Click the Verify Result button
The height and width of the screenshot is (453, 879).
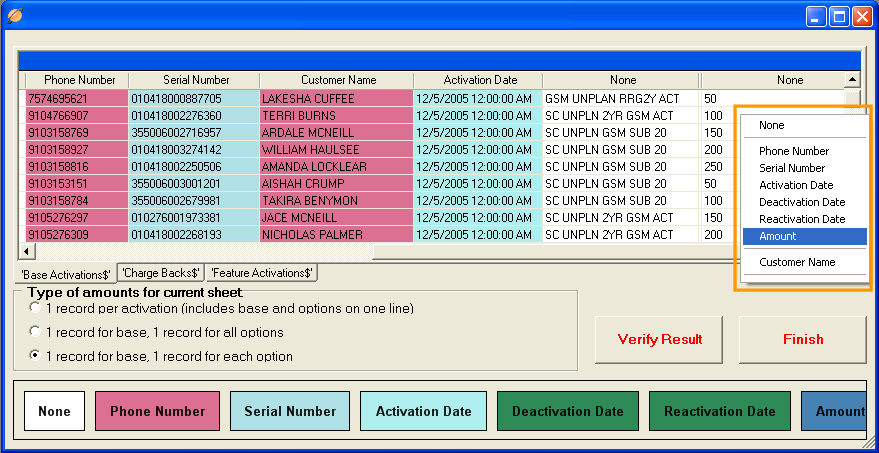(x=659, y=339)
